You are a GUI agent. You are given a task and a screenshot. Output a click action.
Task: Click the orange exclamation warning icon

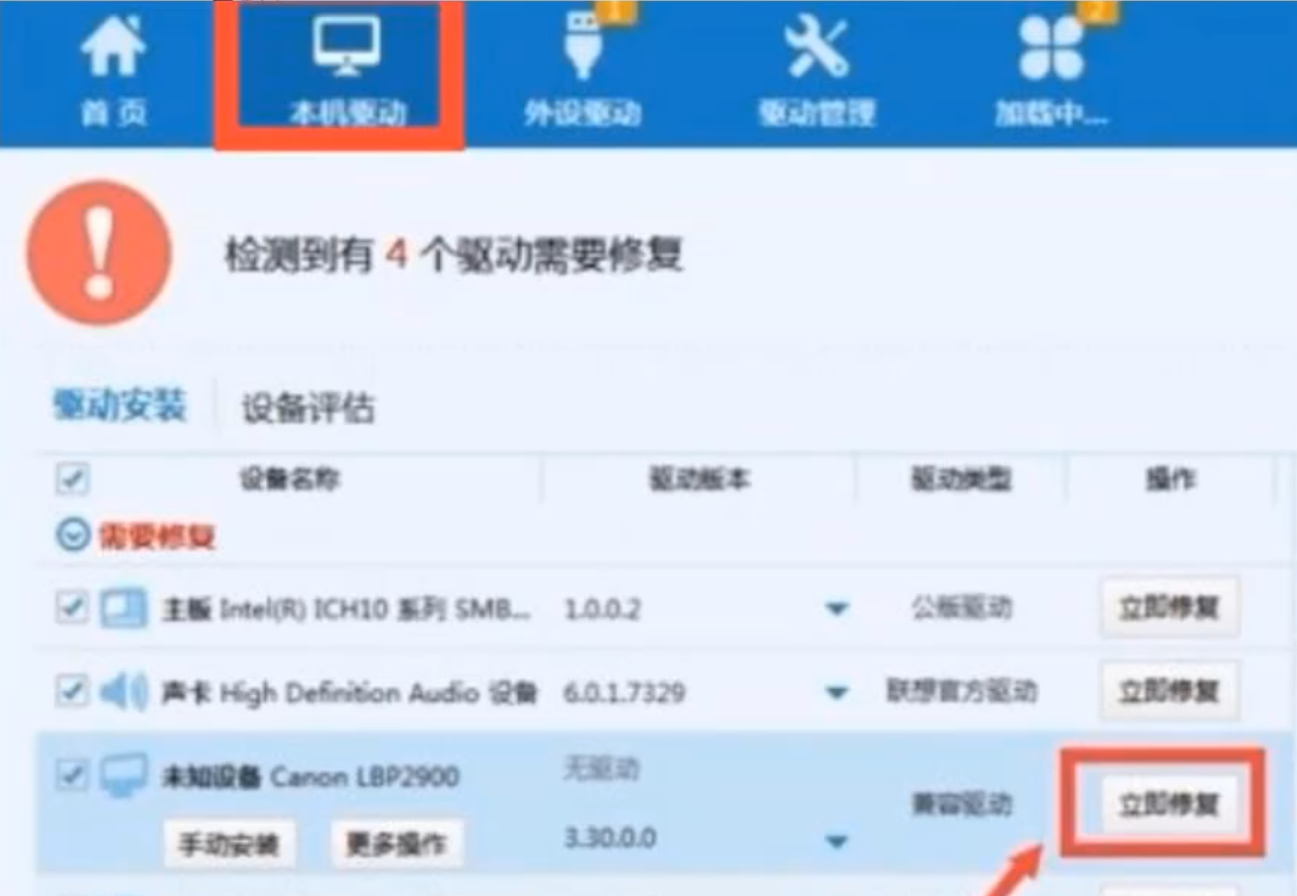99,254
